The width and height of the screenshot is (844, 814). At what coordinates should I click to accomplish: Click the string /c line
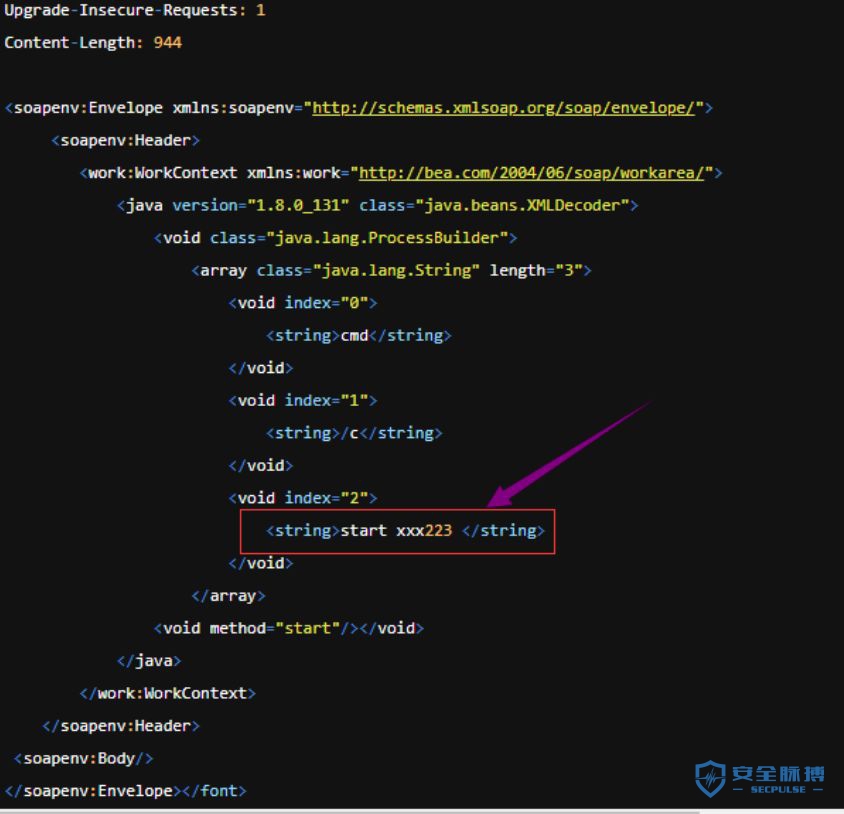pos(354,433)
